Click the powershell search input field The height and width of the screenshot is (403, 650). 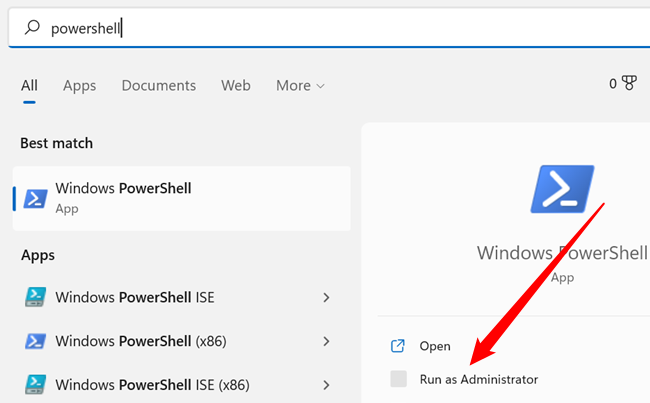329,28
